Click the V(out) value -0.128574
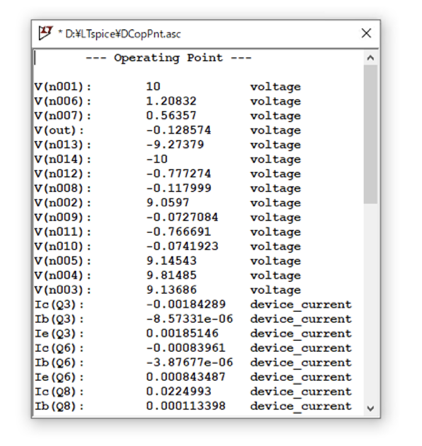422x446 pixels. point(179,130)
